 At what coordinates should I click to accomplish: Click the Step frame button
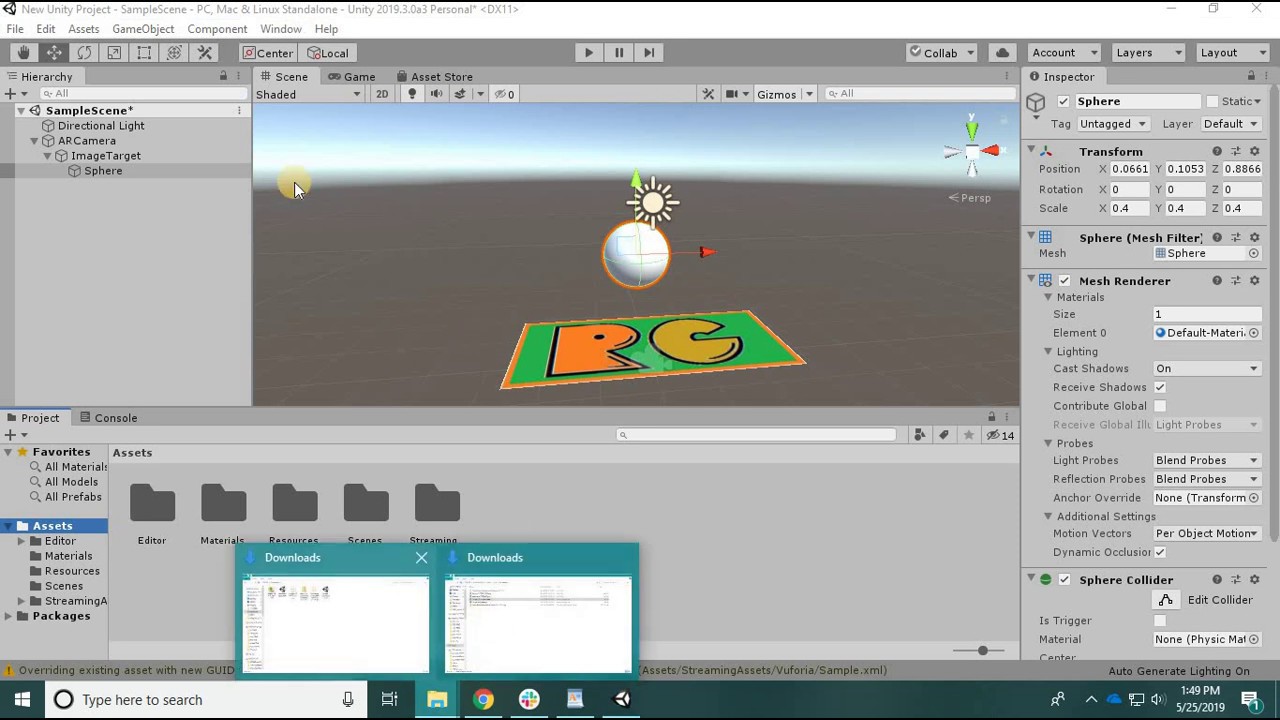[649, 53]
